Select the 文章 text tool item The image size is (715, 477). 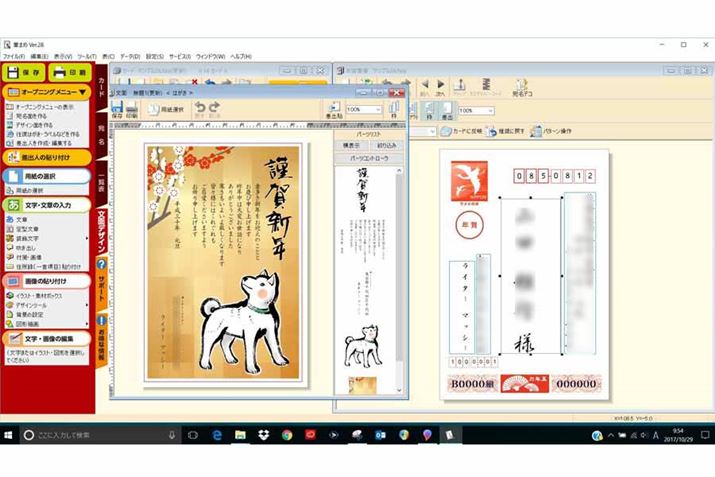pyautogui.click(x=21, y=219)
